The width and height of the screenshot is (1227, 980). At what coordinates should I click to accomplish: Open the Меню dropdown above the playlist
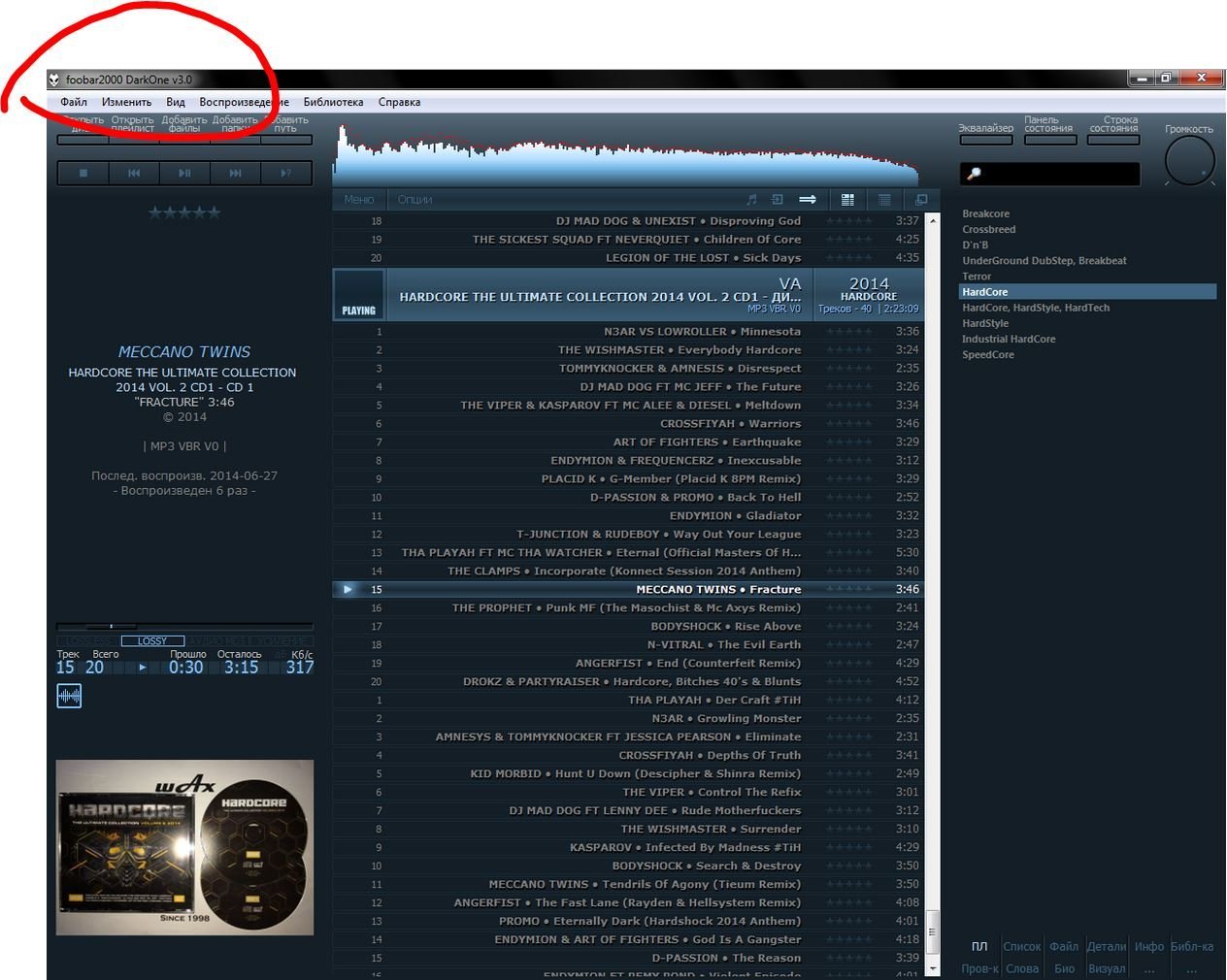359,200
